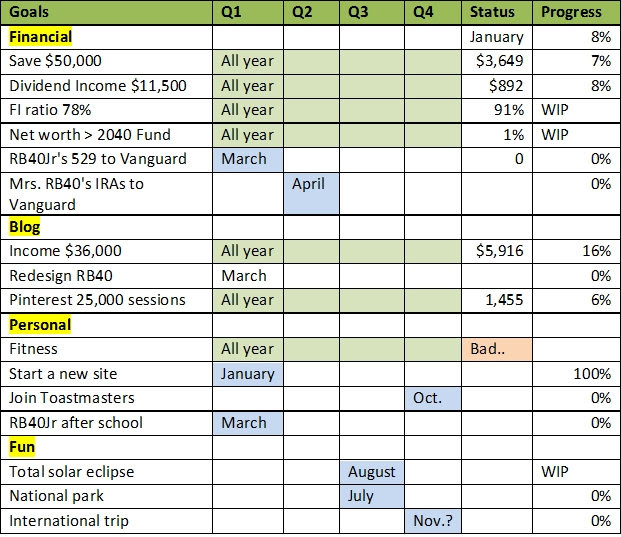
Task: Select the Nov.? international trip cell
Action: 433,521
